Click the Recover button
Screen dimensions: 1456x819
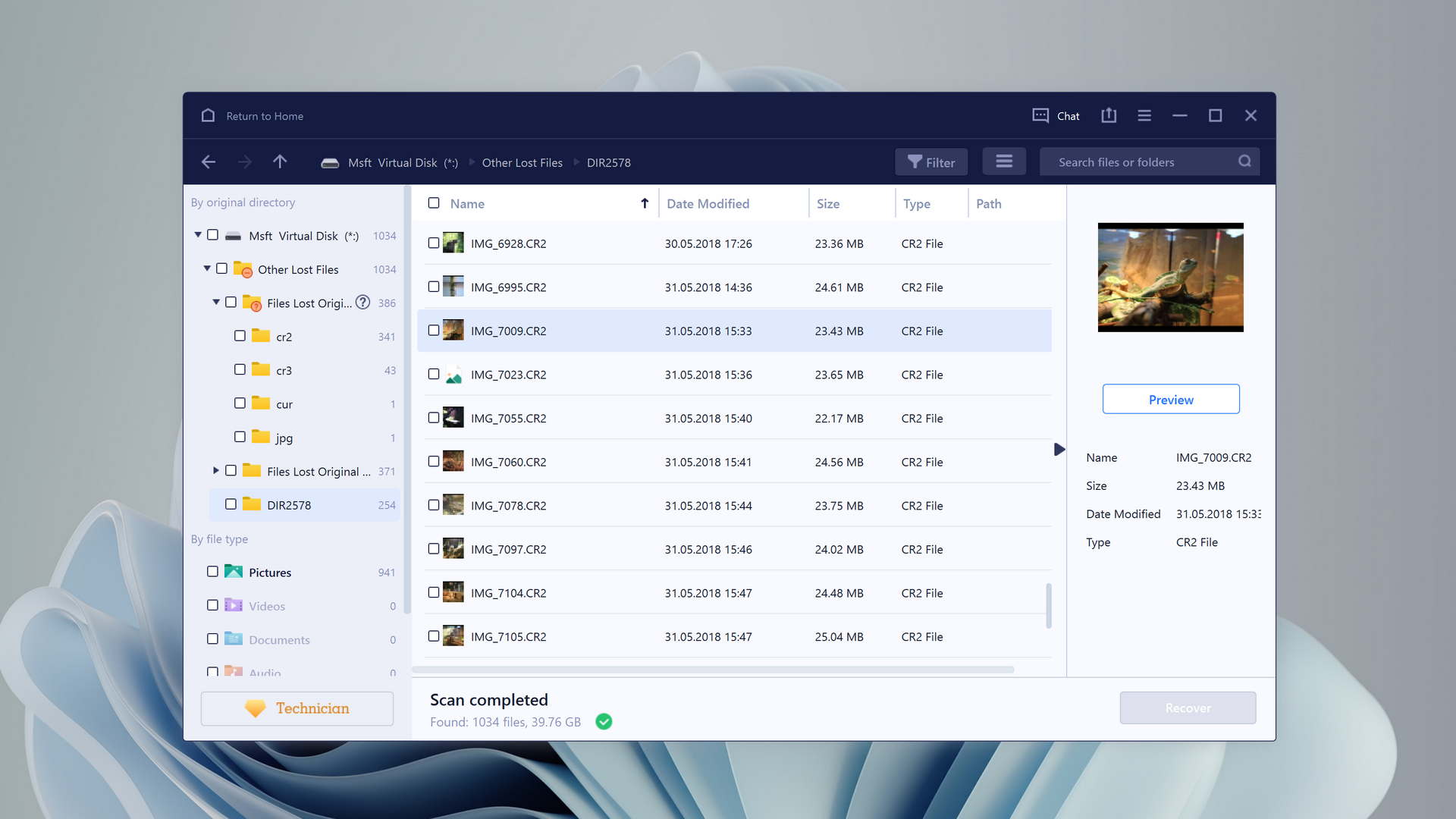[x=1188, y=708]
